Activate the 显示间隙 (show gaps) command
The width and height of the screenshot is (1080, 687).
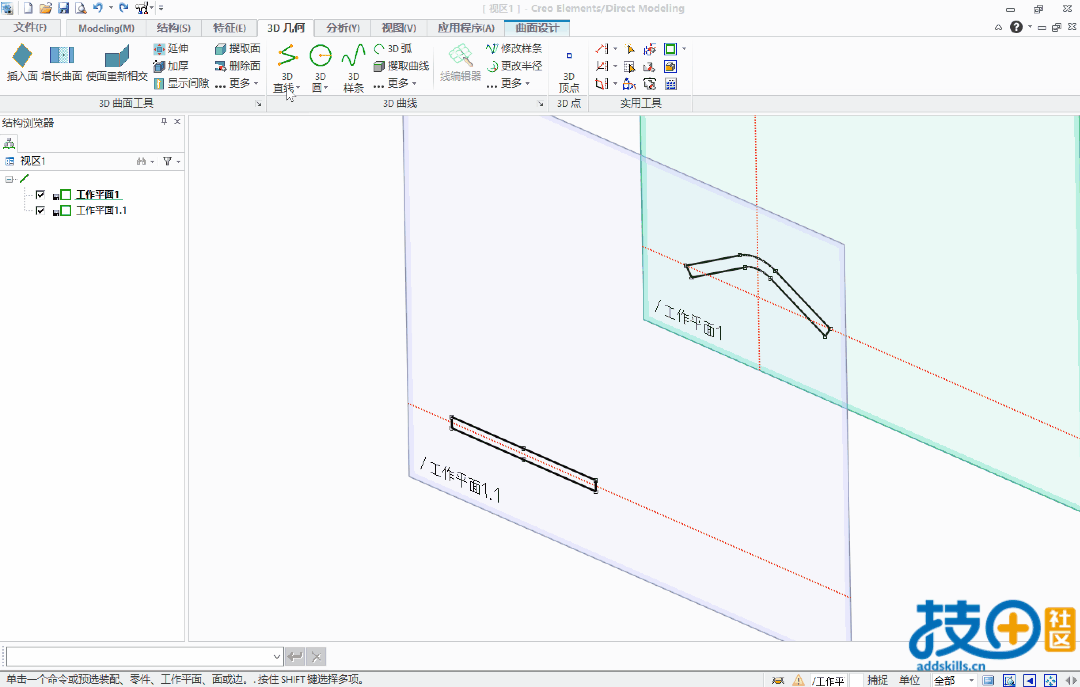click(x=181, y=83)
